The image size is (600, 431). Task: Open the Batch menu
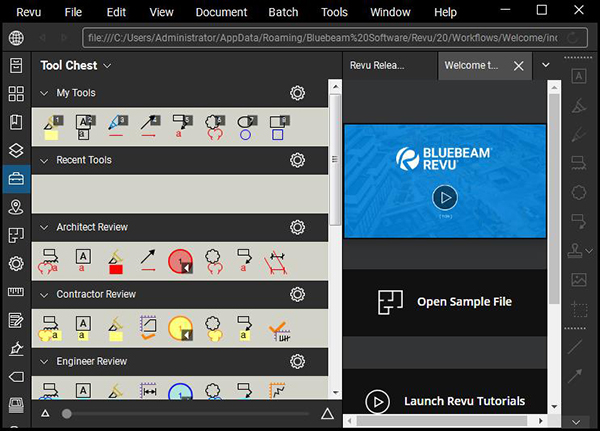pyautogui.click(x=283, y=12)
